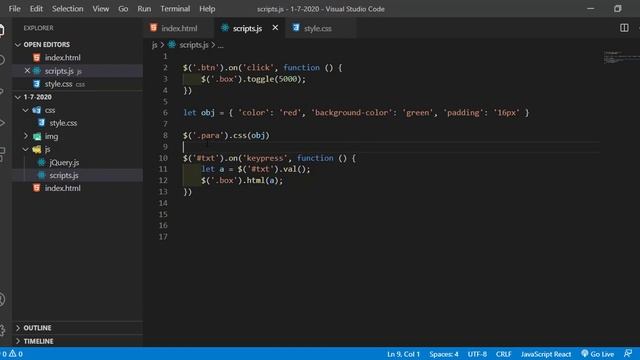Viewport: 640px width, 360px height.
Task: Click the js breadcrumb segment
Action: pos(154,45)
